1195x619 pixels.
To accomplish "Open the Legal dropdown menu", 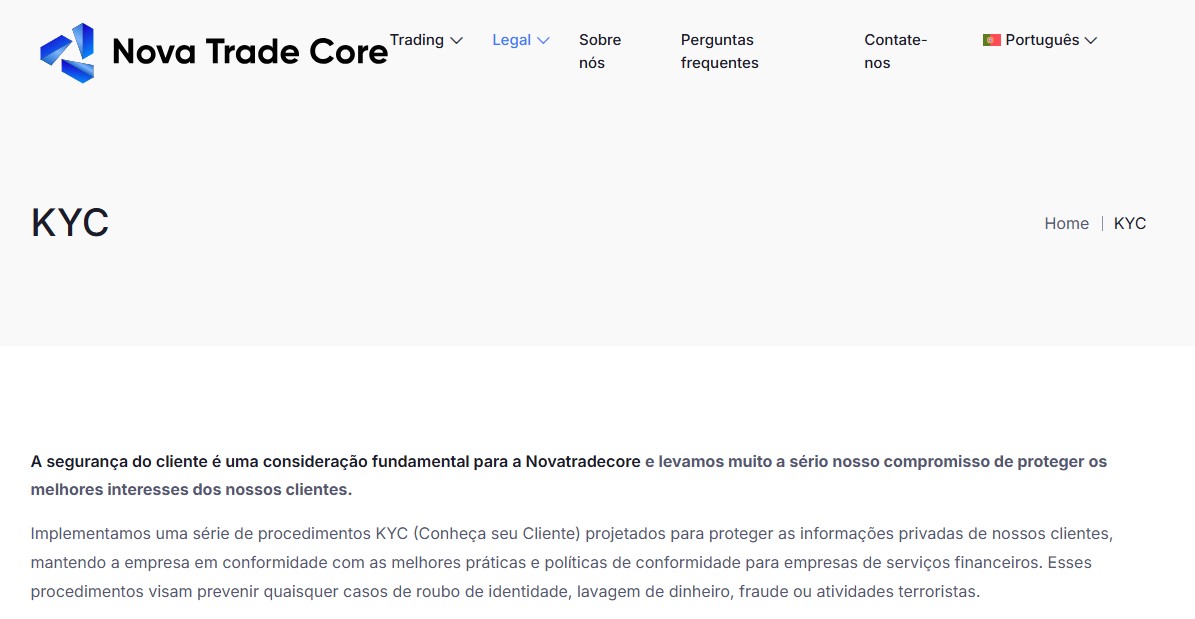I will 512,40.
